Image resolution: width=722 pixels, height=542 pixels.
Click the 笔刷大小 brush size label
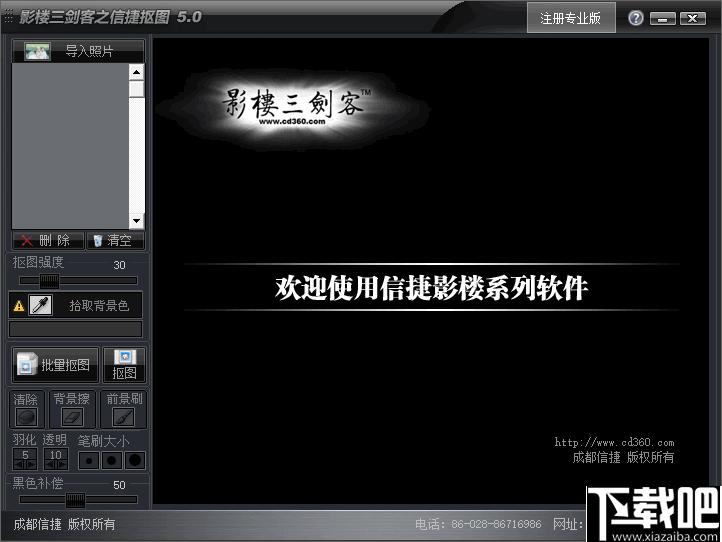coord(103,441)
